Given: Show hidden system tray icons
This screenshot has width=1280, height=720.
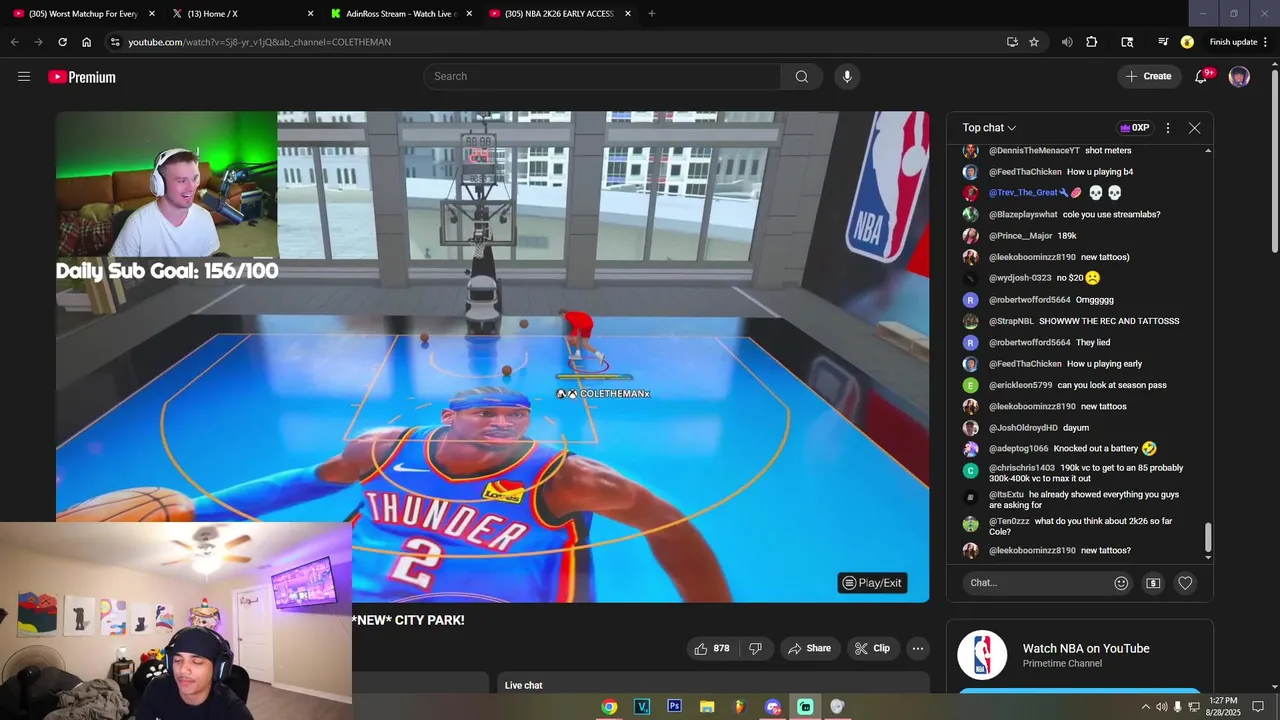Looking at the screenshot, I should point(1145,707).
